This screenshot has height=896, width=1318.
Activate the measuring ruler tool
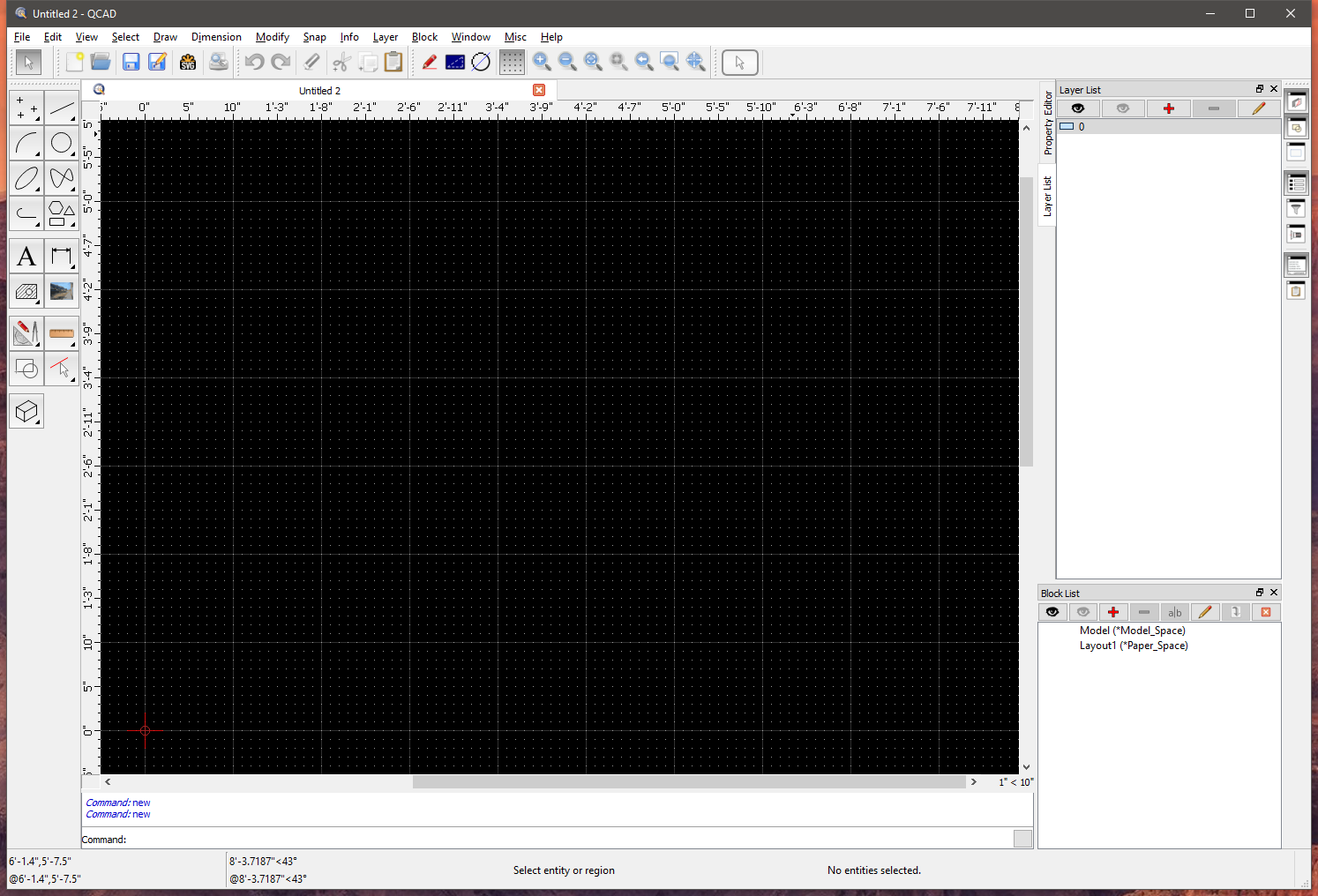click(x=62, y=333)
